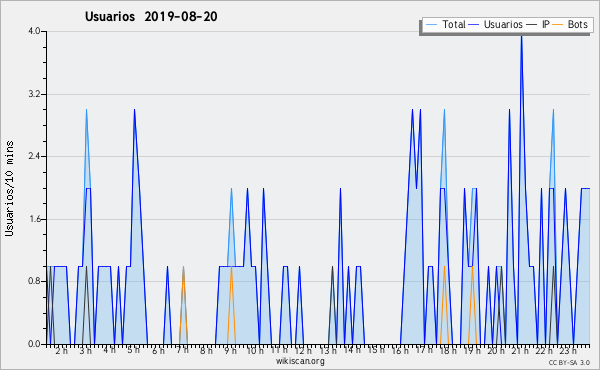Click the '20 h' x-axis label

pos(496,350)
